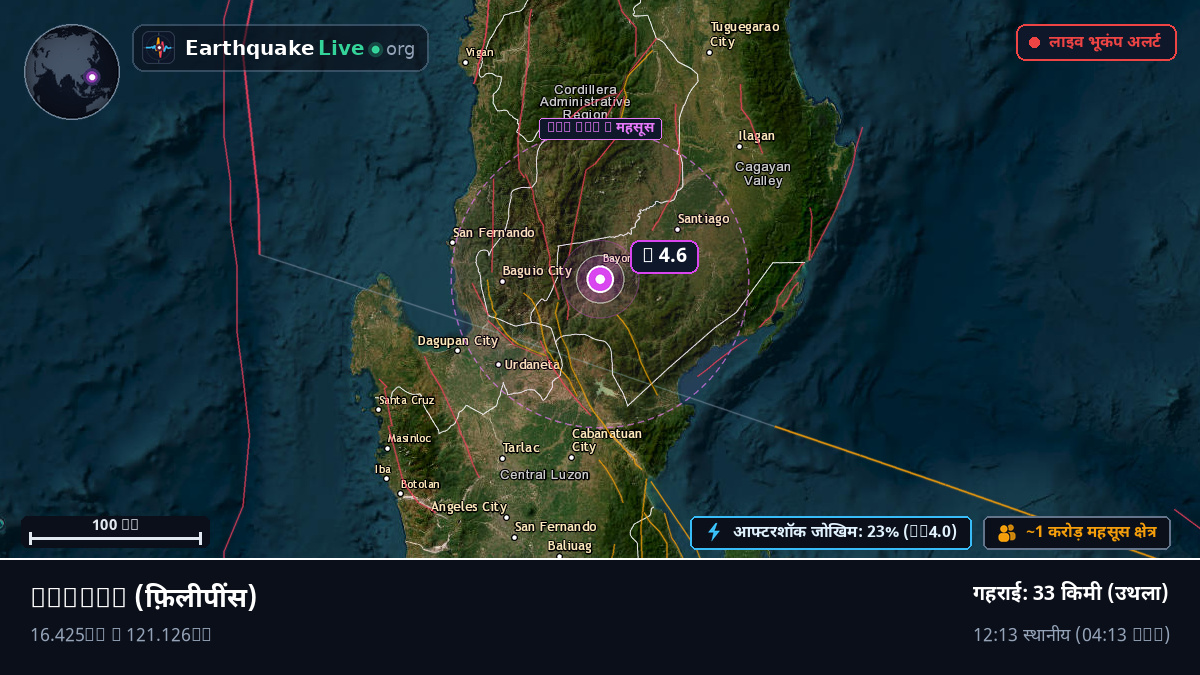Click the depth 33 km text
The width and height of the screenshot is (1200, 675).
[1071, 593]
